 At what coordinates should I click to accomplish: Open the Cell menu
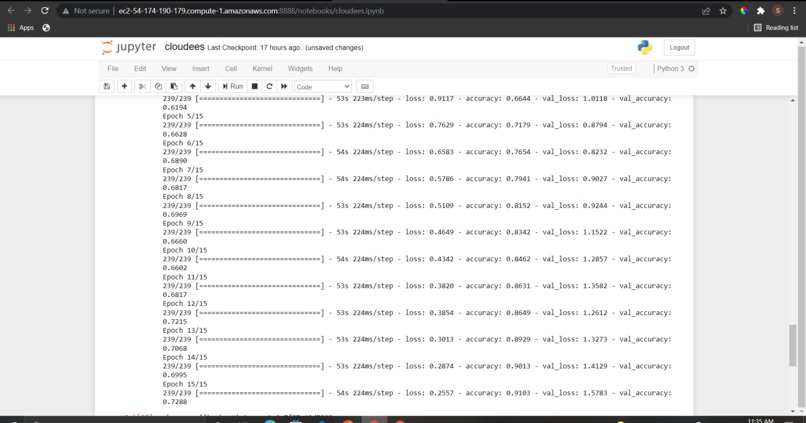(x=231, y=68)
